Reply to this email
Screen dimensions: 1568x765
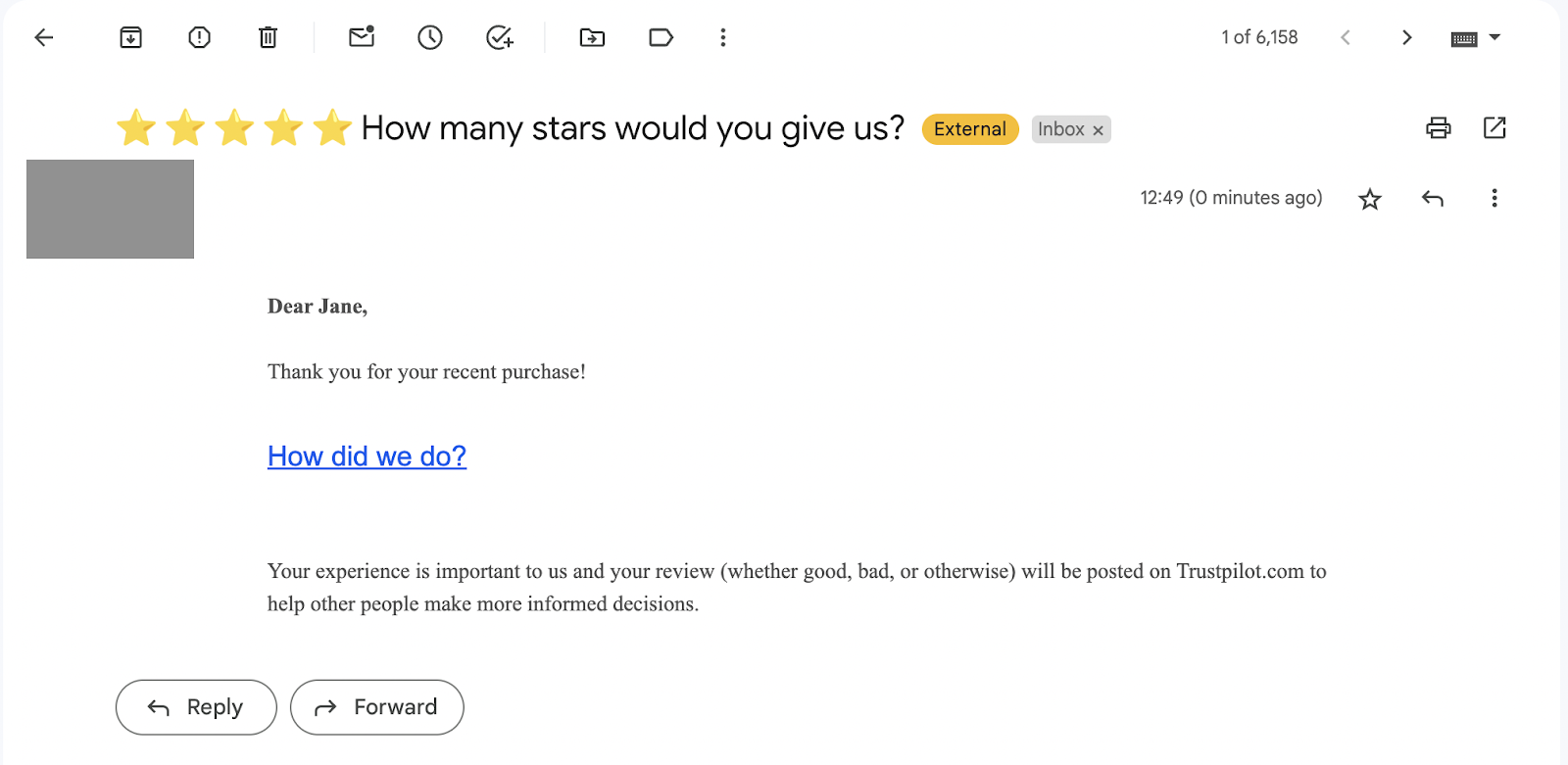pyautogui.click(x=195, y=706)
